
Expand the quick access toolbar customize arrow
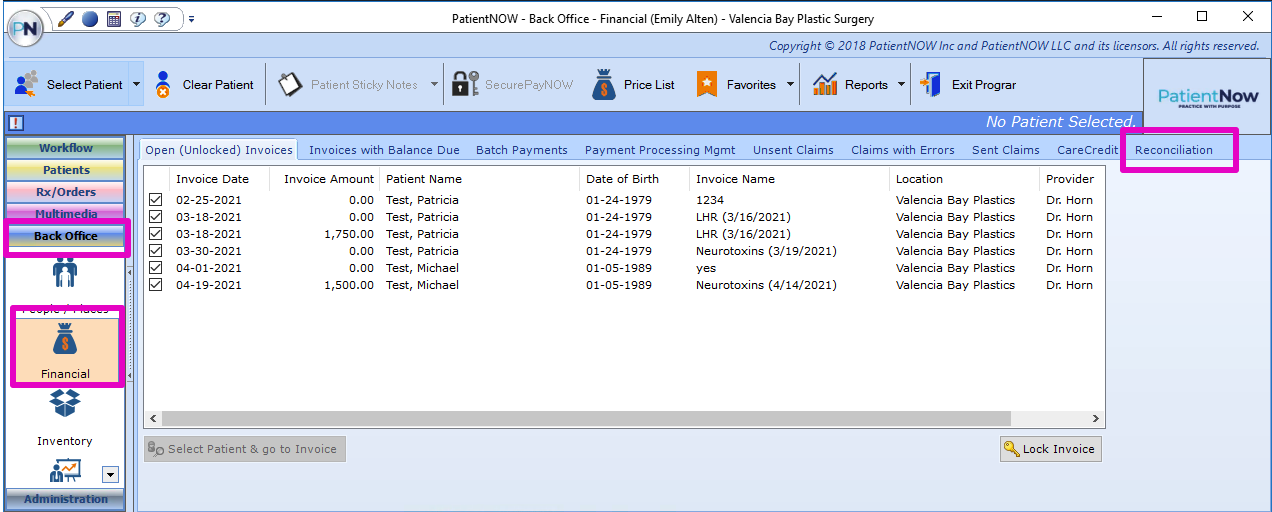pyautogui.click(x=192, y=18)
